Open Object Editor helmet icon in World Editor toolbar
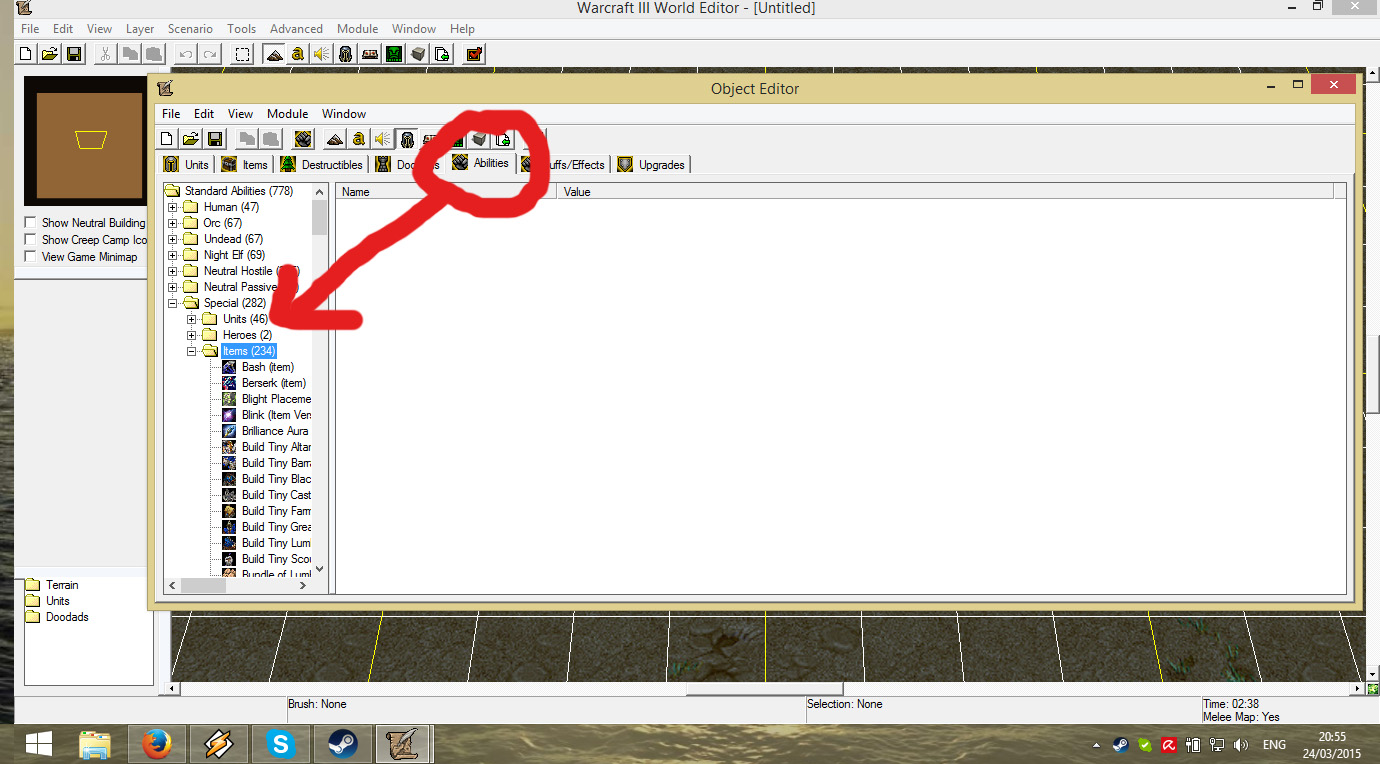 [346, 54]
